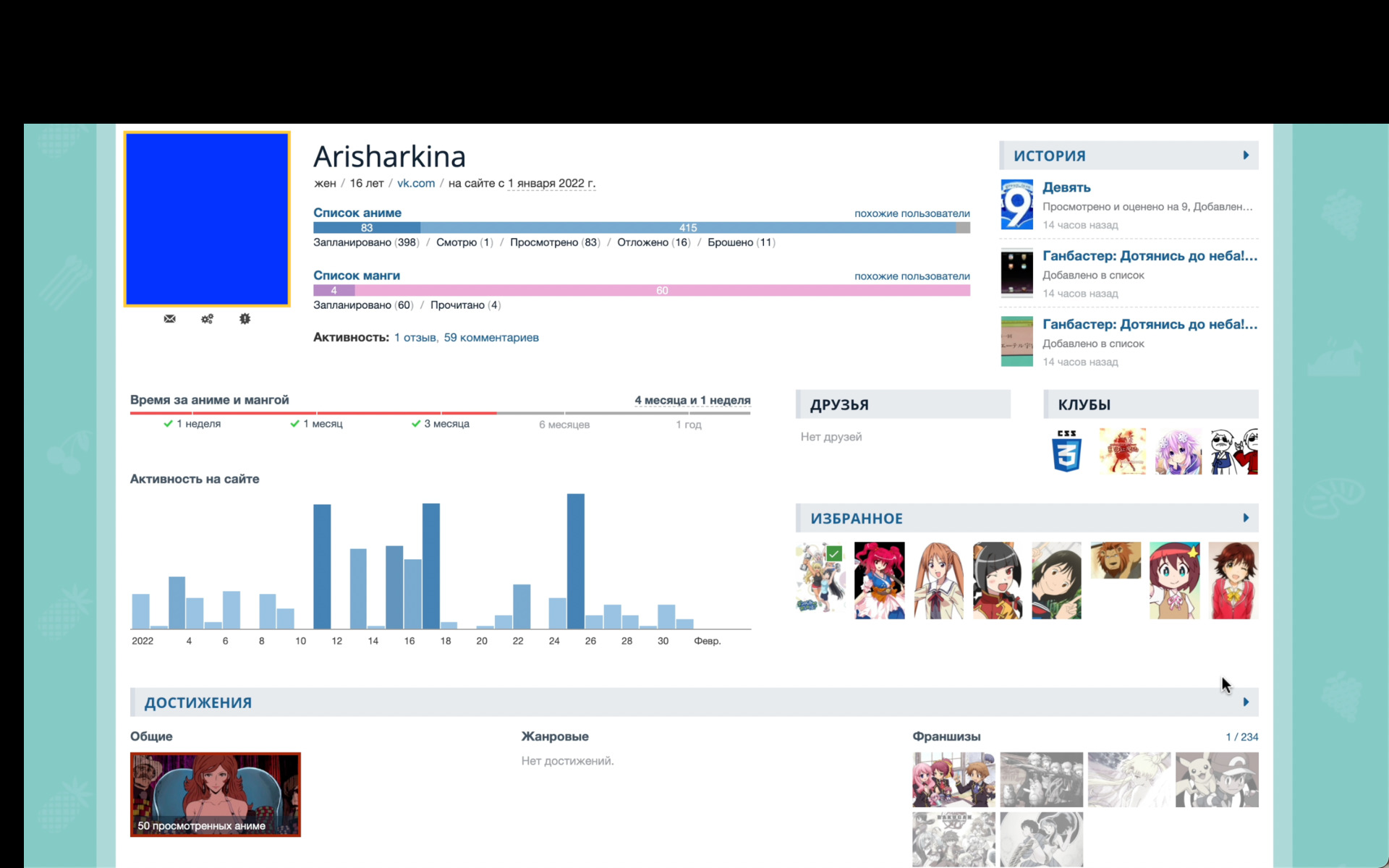This screenshot has height=868, width=1389.
Task: Open the rage-face meme club icon
Action: point(1234,451)
